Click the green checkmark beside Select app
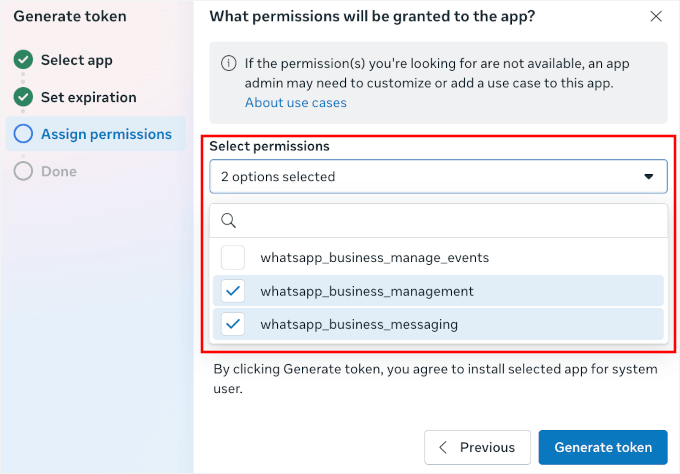 (x=24, y=60)
